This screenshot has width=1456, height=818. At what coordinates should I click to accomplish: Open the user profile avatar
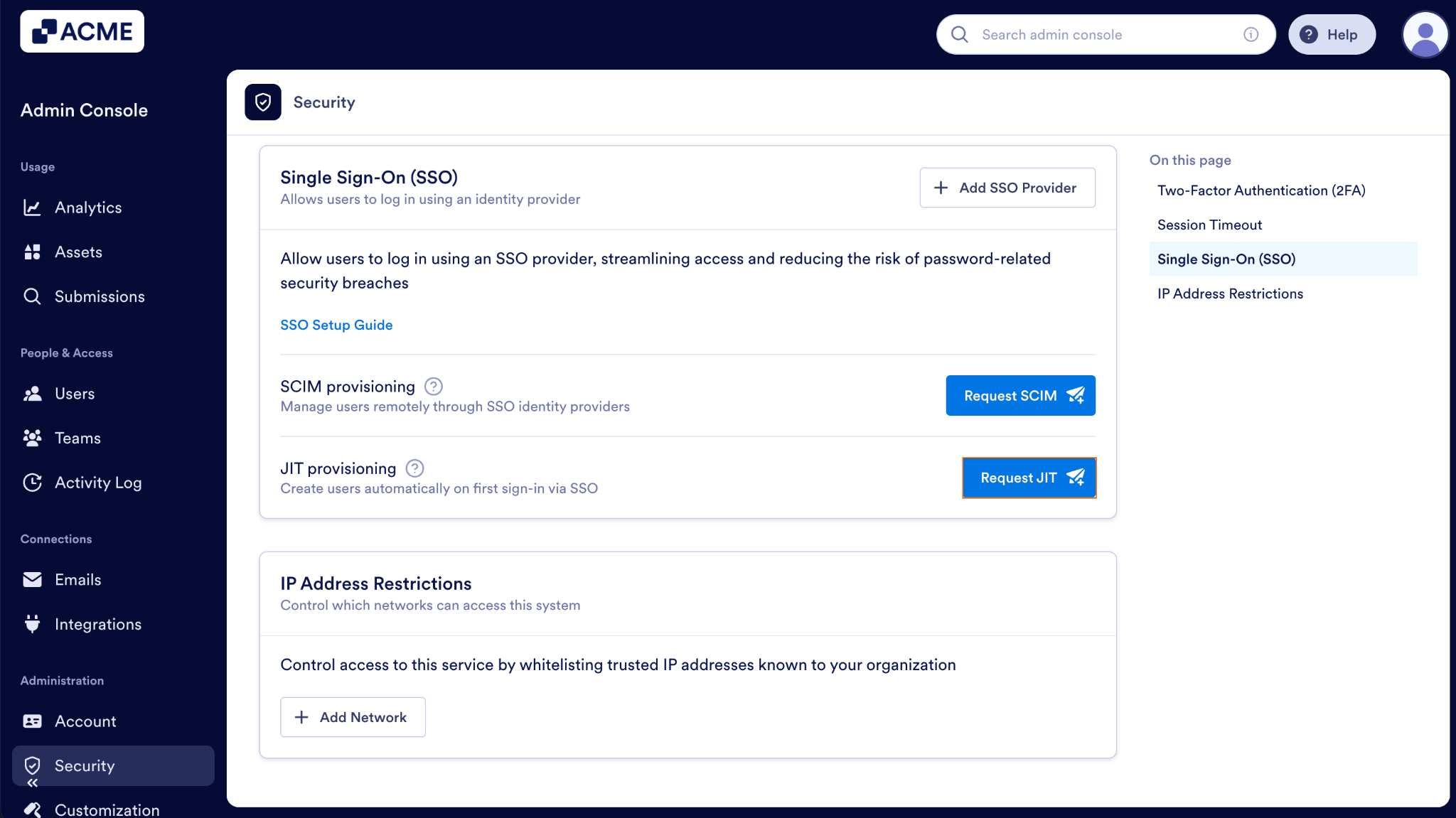point(1425,34)
